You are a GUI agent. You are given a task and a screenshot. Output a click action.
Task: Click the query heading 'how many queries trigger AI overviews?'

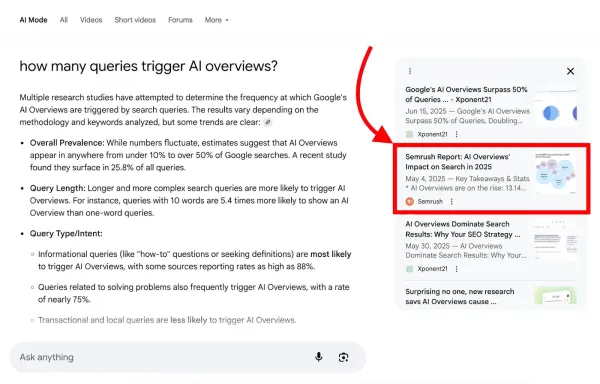pos(148,66)
